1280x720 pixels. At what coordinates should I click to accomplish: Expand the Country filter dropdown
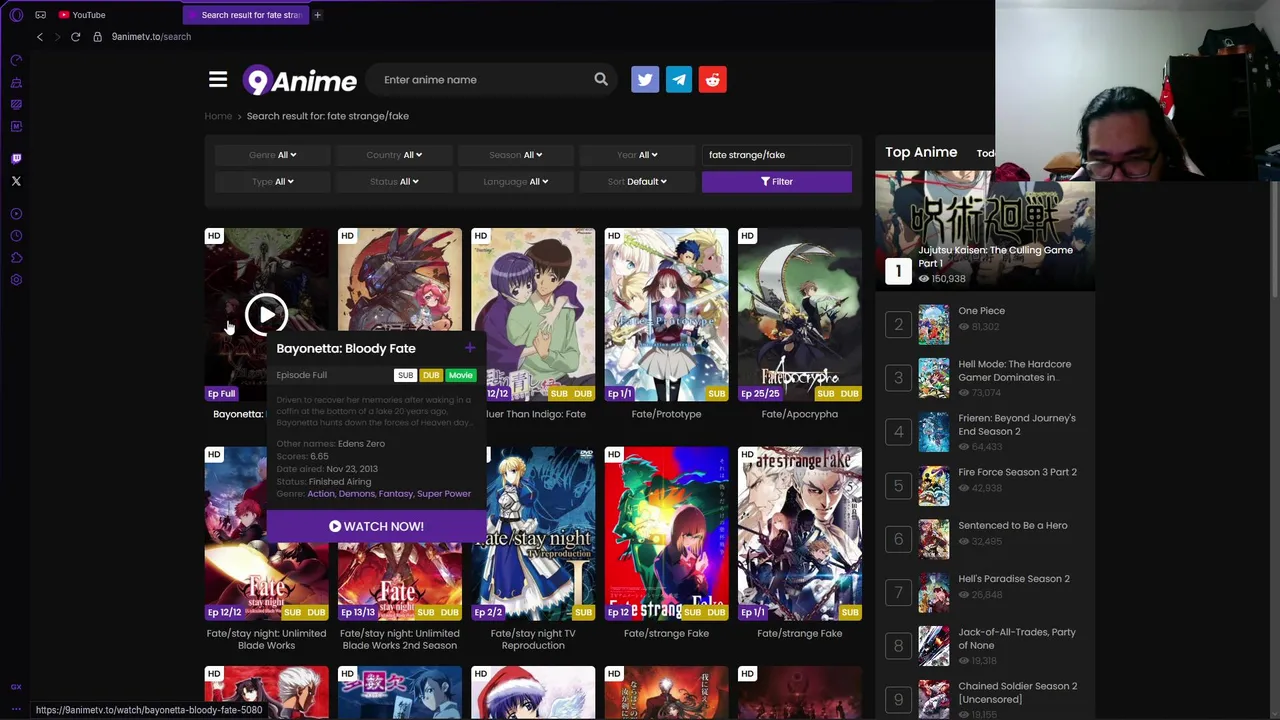[394, 155]
